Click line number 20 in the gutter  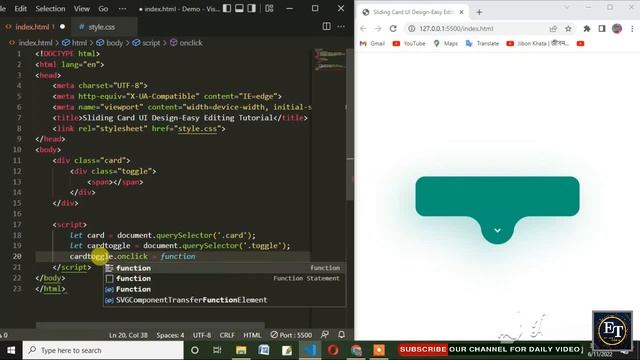17,256
